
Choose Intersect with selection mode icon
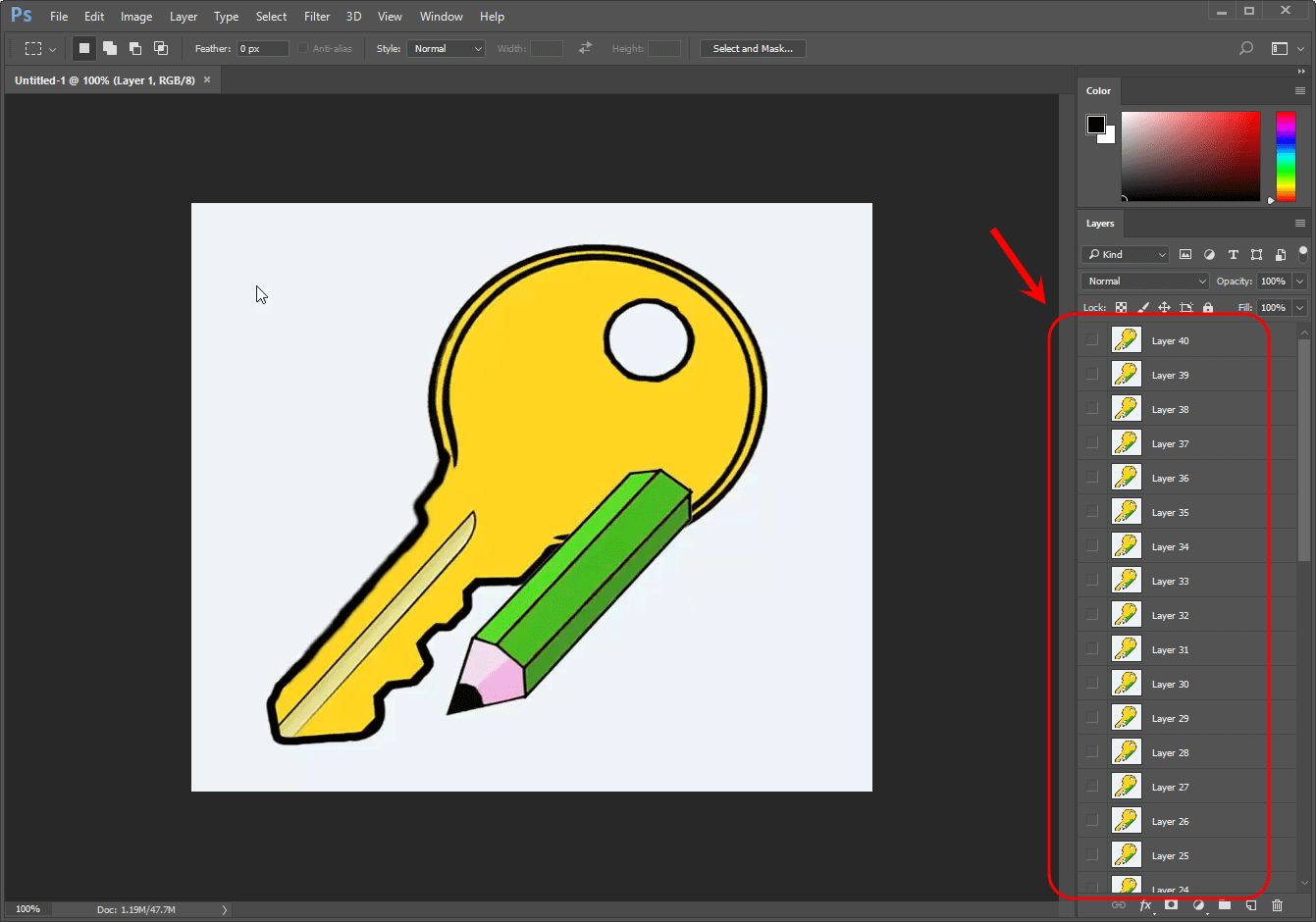[x=161, y=48]
